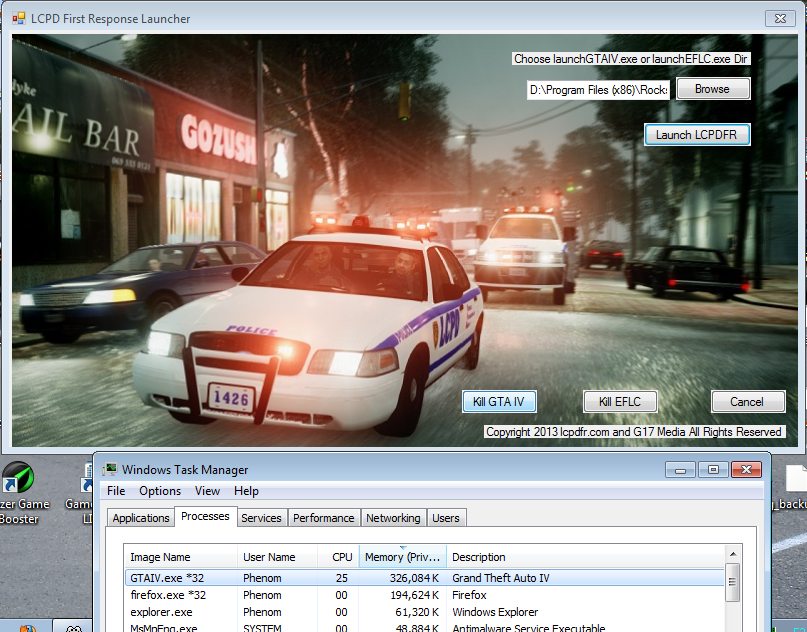Switch to the Applications tab
The width and height of the screenshot is (807, 632).
pos(140,518)
